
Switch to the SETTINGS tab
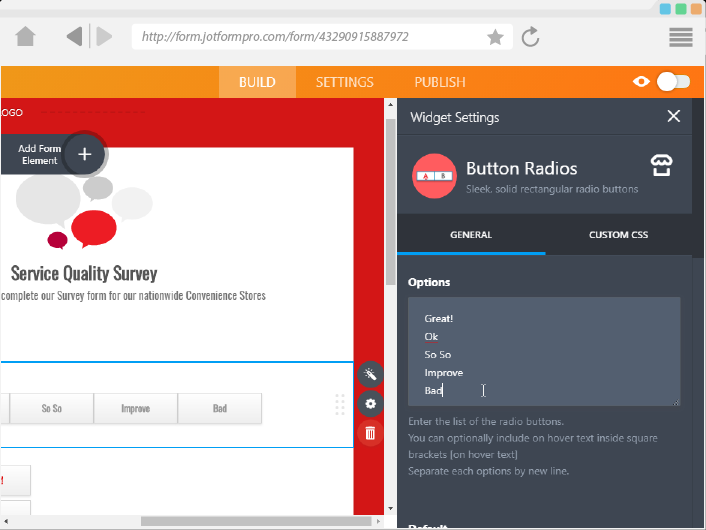point(344,82)
